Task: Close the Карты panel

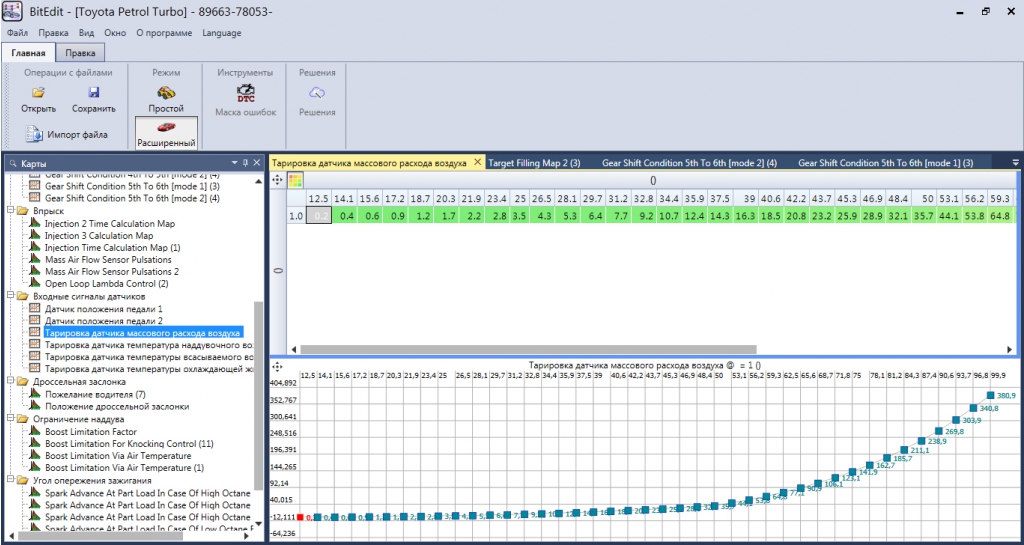Action: pyautogui.click(x=257, y=163)
